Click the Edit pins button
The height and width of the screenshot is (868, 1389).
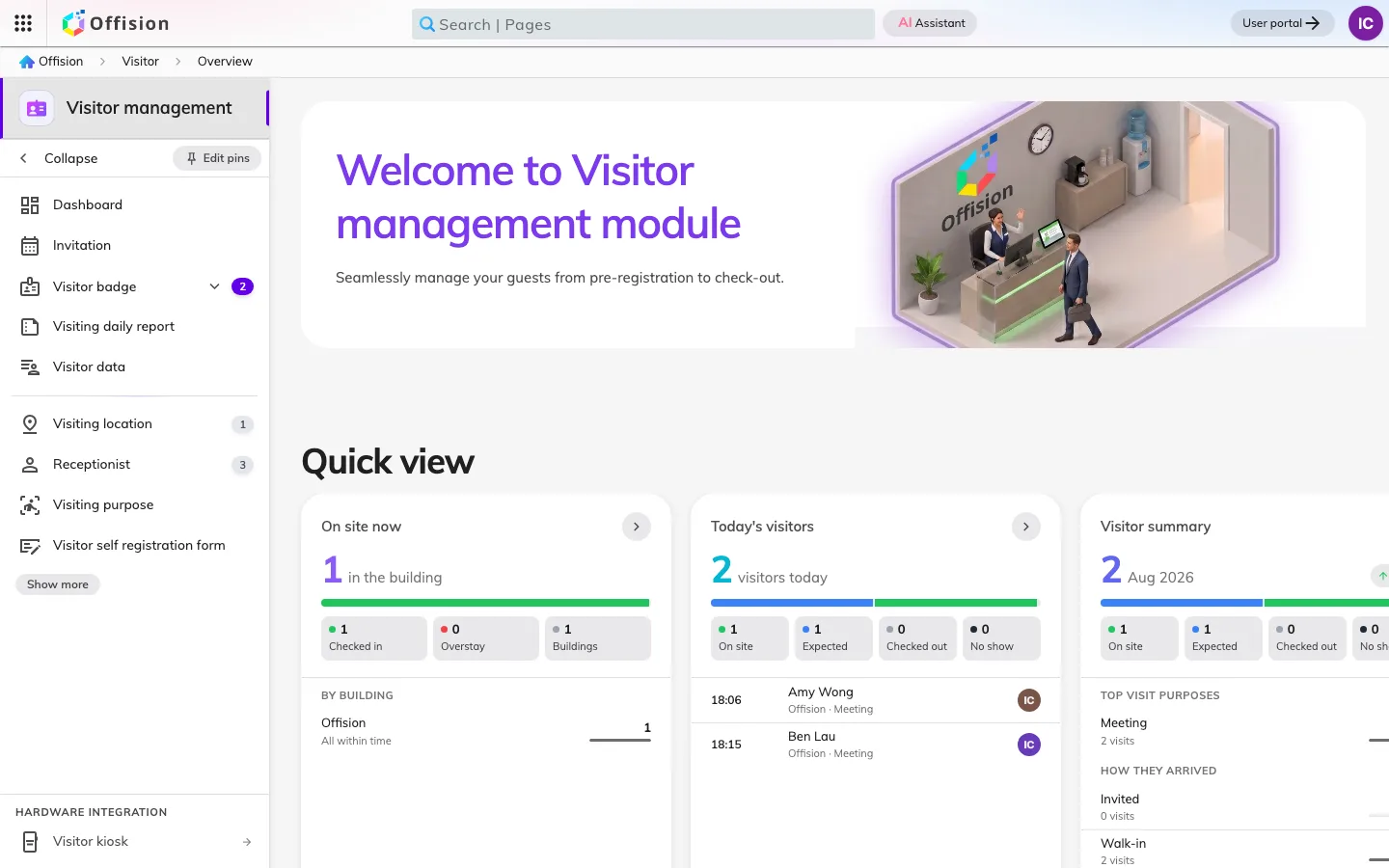click(217, 158)
